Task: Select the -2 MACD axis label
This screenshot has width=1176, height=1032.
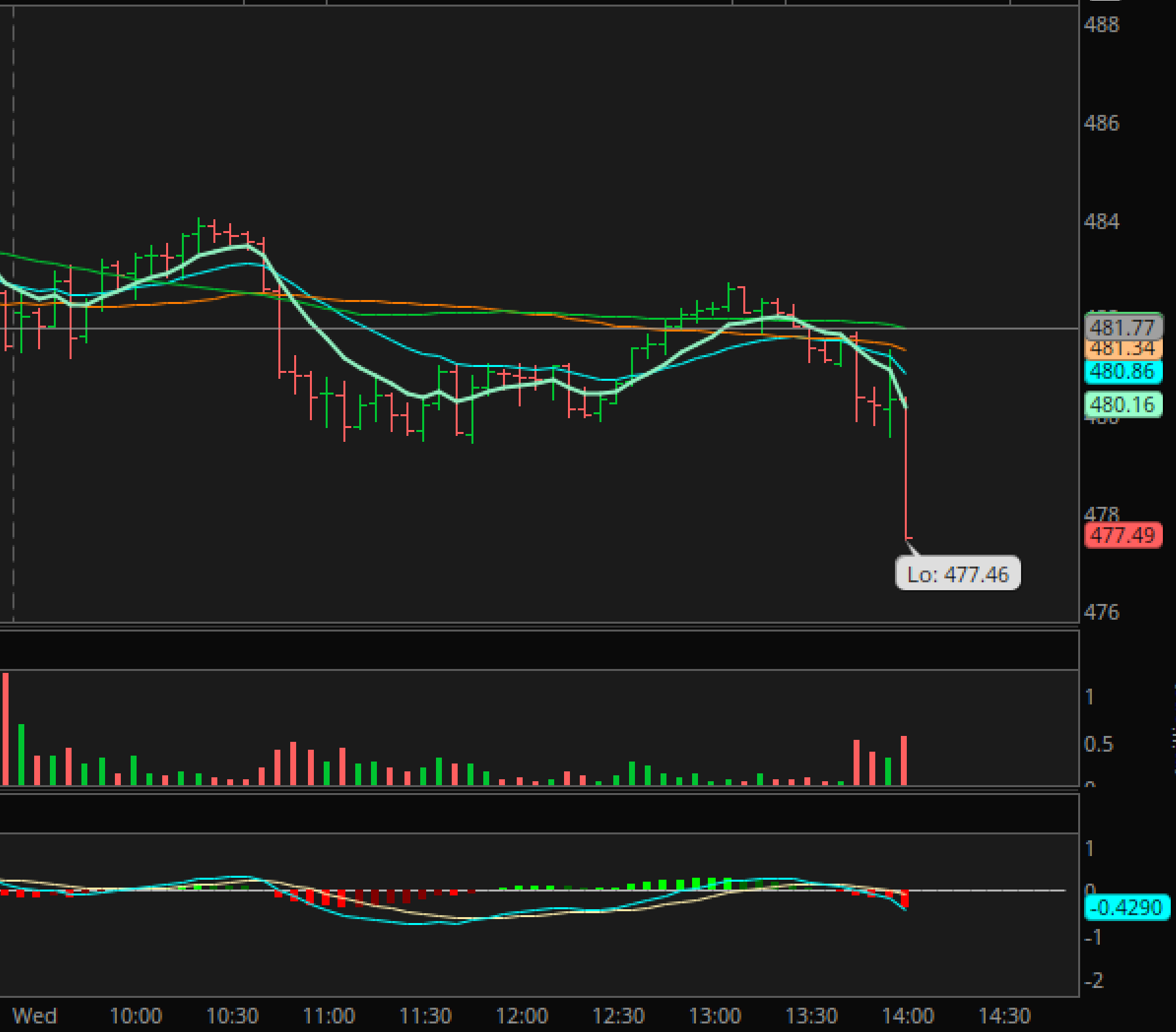Action: tap(1093, 981)
